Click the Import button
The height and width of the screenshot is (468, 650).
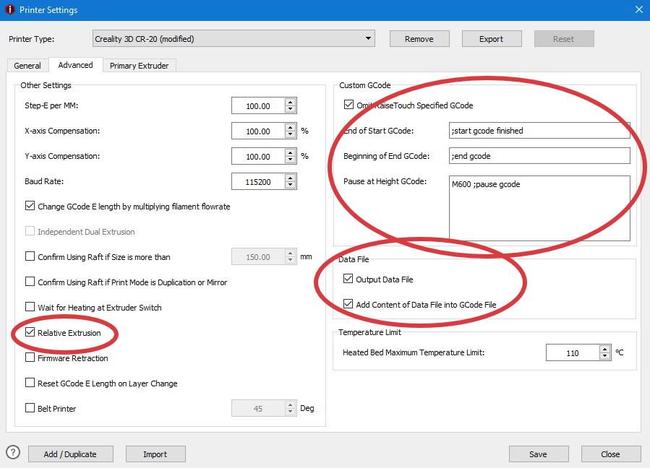(x=155, y=453)
